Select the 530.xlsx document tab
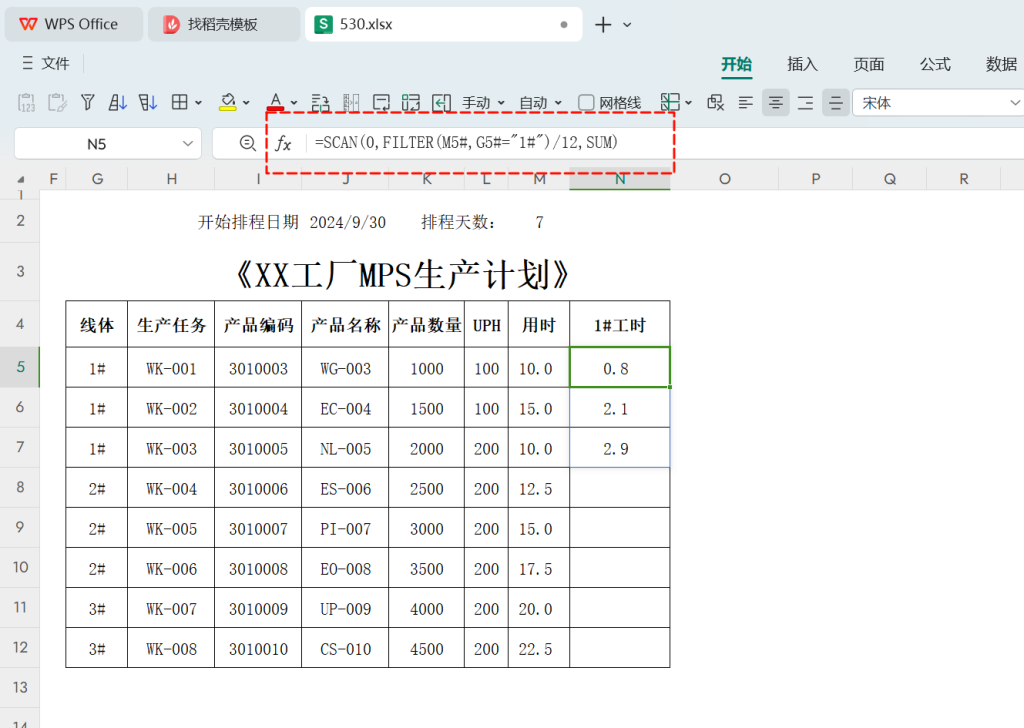 (x=443, y=24)
